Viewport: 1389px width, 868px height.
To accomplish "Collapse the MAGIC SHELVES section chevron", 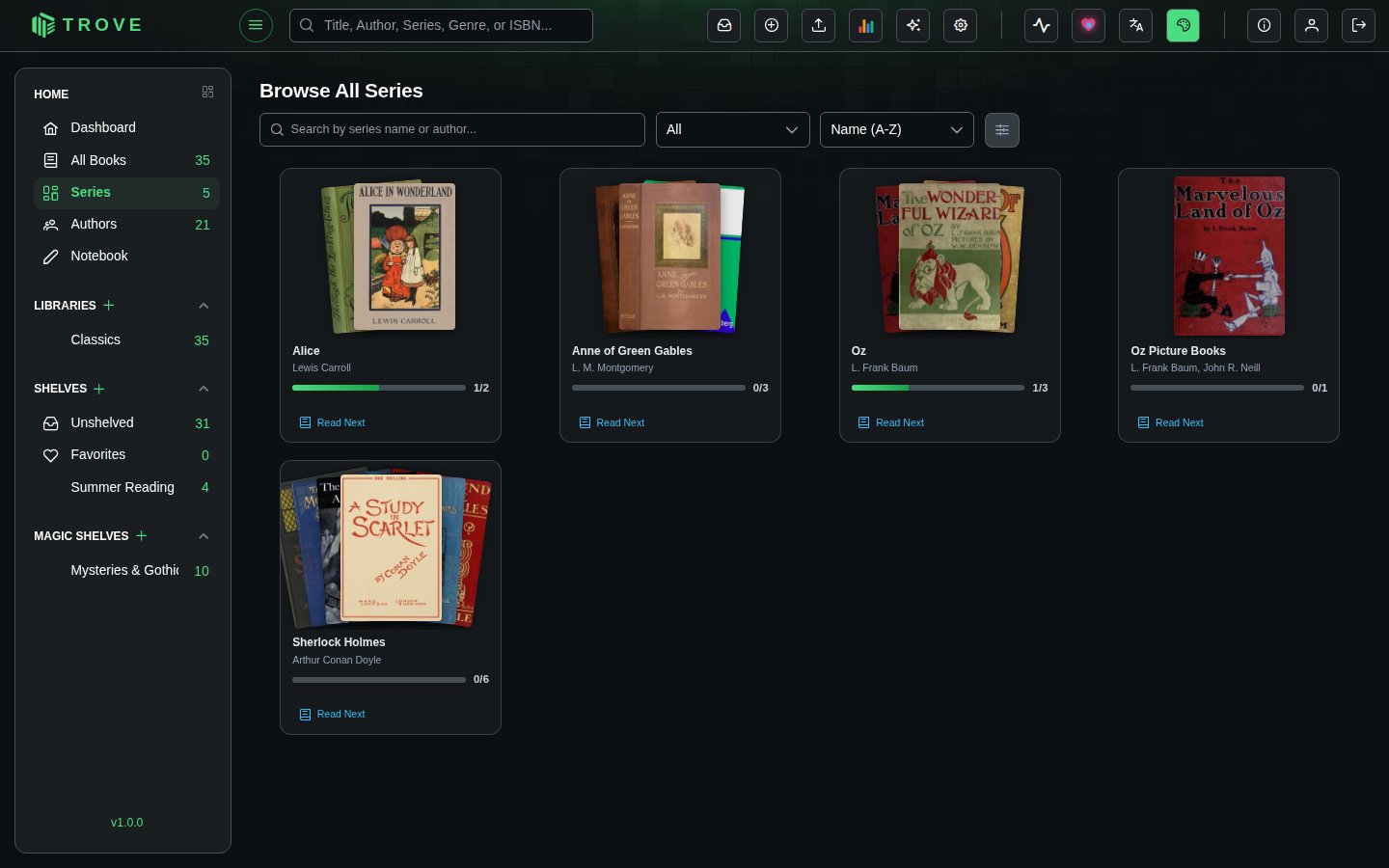I will click(x=204, y=536).
